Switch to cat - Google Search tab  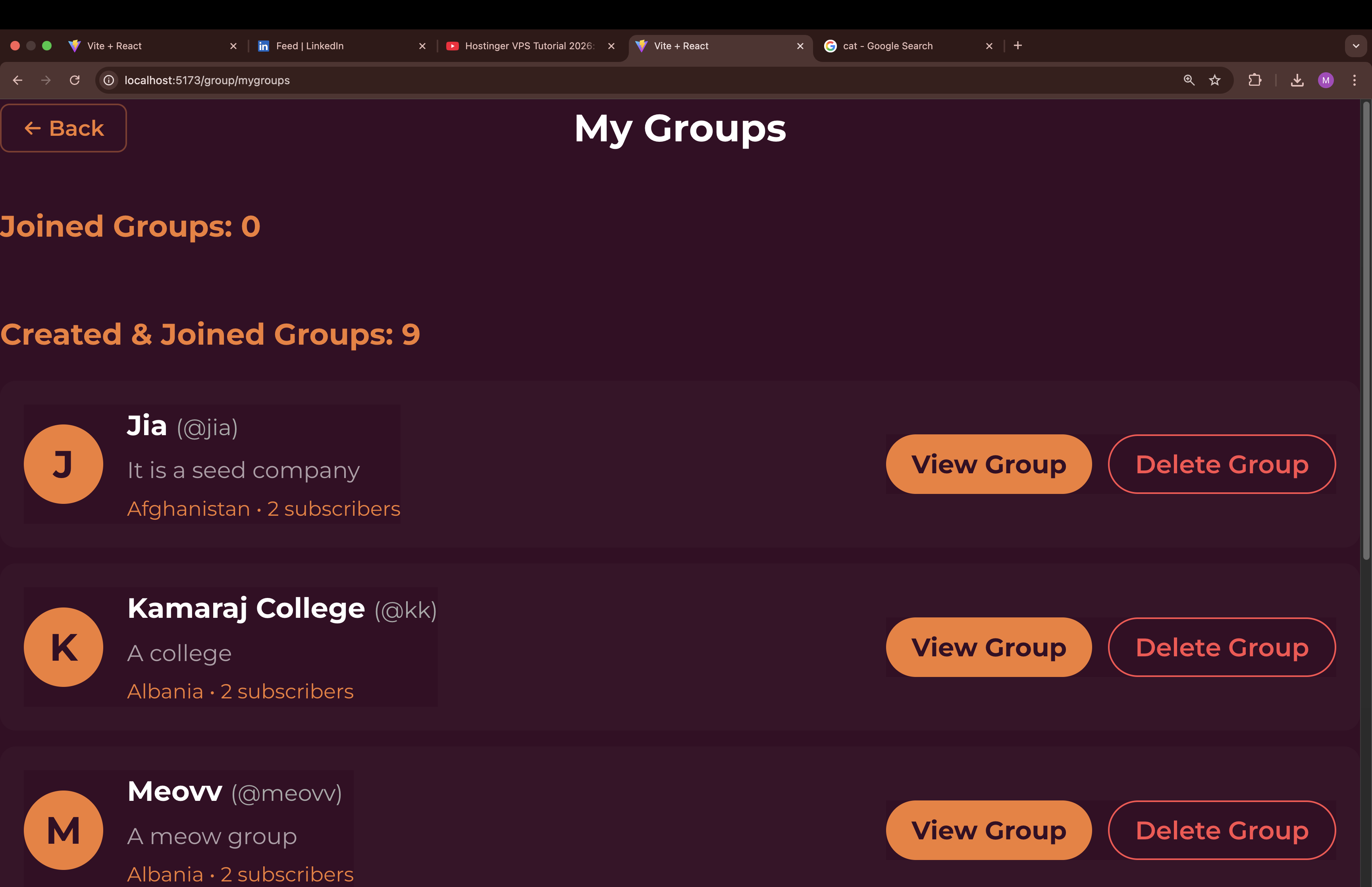(x=904, y=46)
